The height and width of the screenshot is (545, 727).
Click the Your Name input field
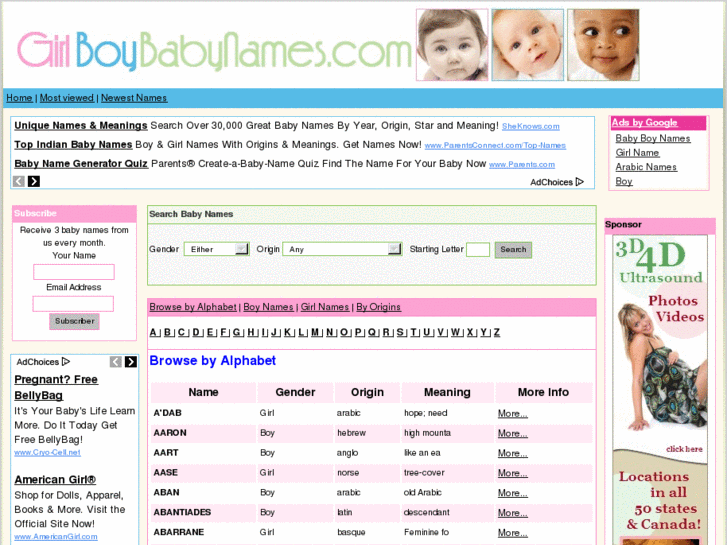coord(74,272)
